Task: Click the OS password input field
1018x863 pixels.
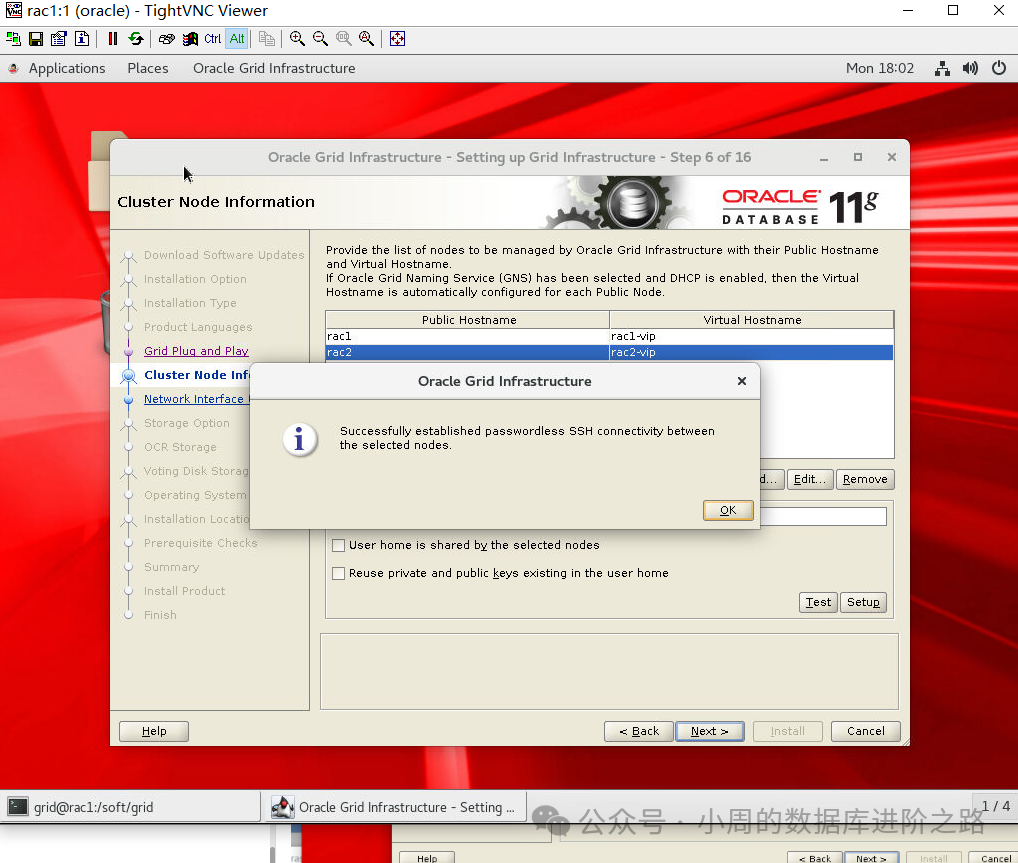Action: (x=823, y=517)
